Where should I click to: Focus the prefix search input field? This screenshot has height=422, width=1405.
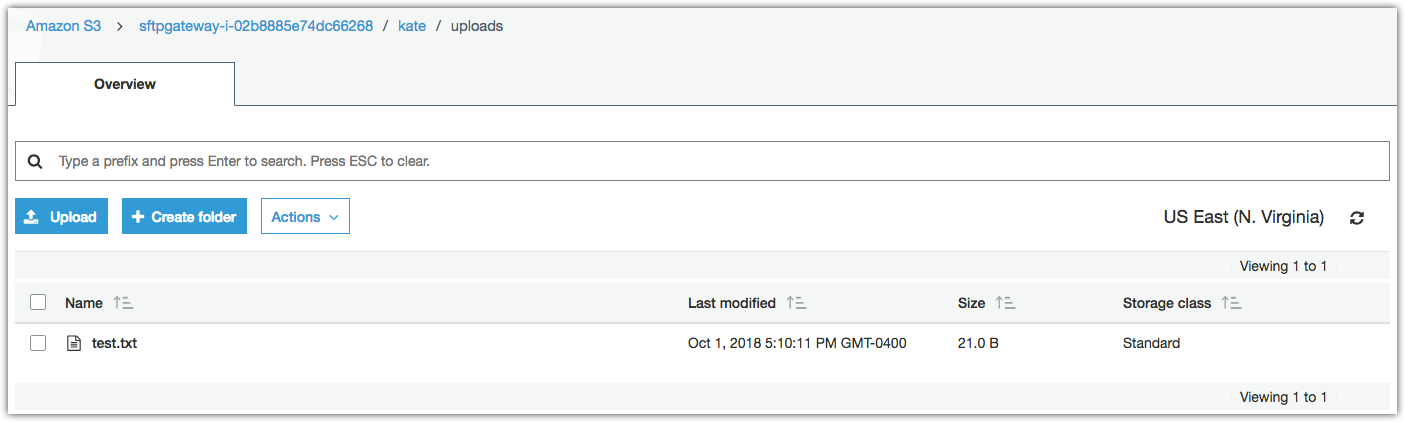click(700, 161)
